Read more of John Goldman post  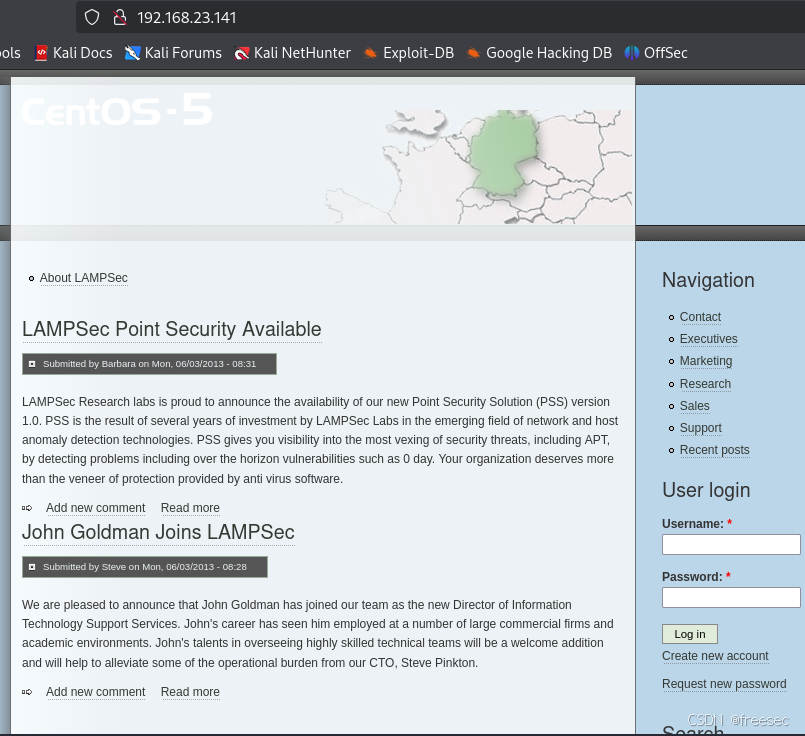[190, 692]
